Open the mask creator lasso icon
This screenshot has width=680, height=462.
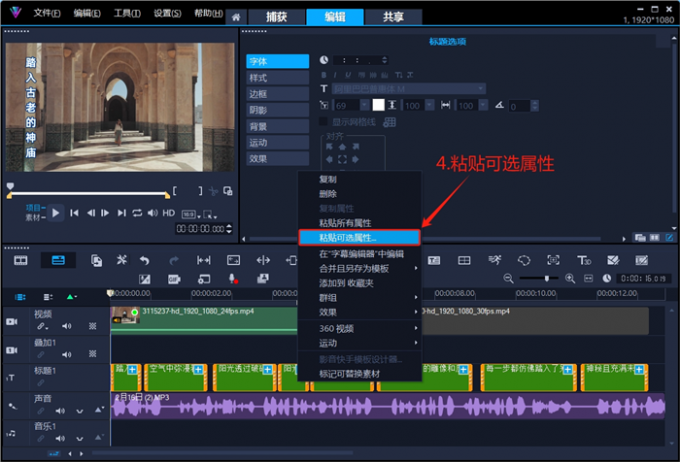(524, 260)
